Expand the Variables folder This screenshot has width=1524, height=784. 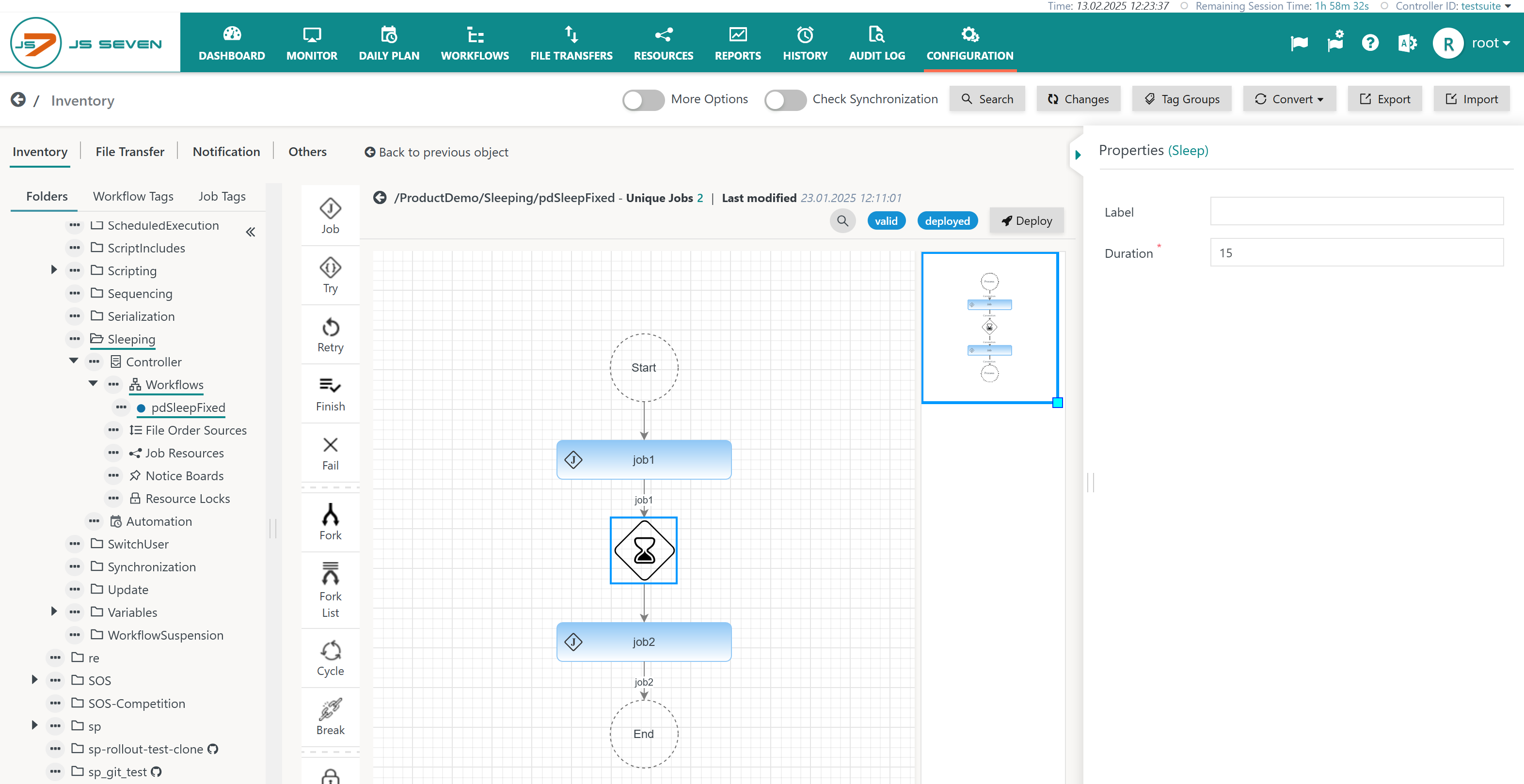coord(54,612)
